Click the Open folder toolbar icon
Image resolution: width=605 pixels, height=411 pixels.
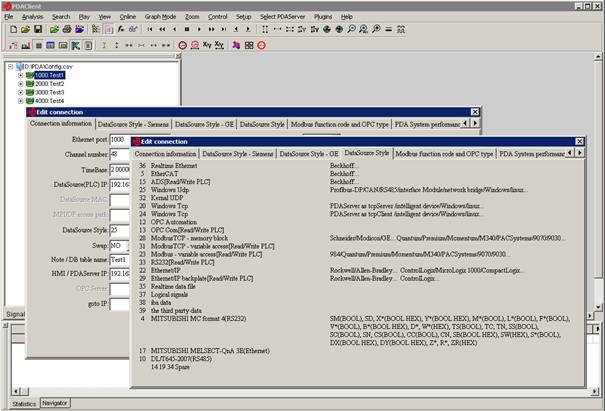pos(23,30)
